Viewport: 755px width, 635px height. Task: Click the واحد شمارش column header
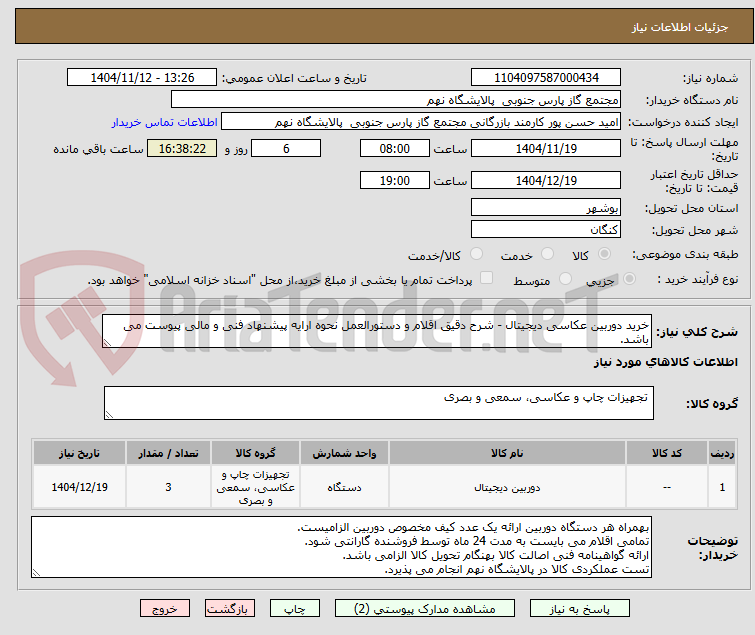[x=344, y=453]
